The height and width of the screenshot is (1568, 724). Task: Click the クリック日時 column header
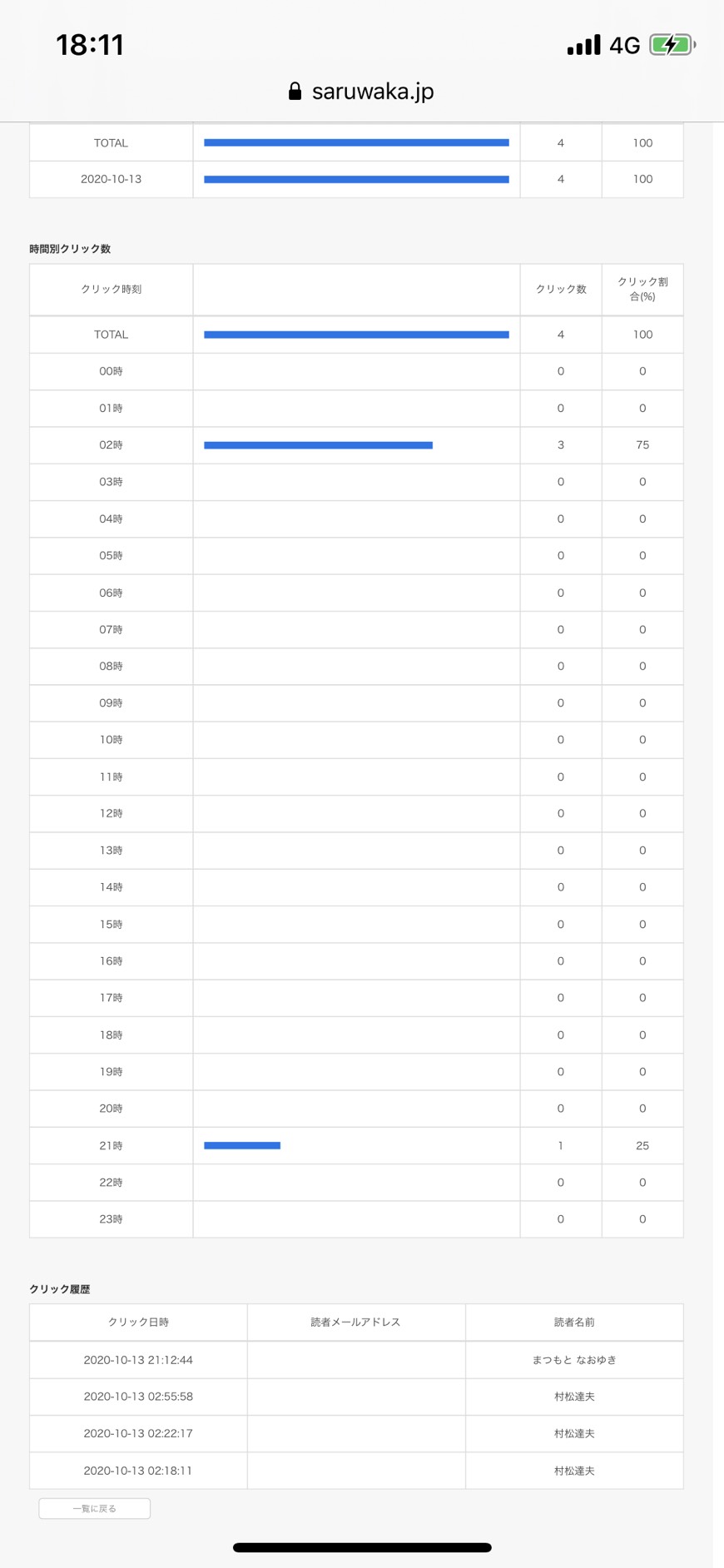click(x=138, y=1322)
